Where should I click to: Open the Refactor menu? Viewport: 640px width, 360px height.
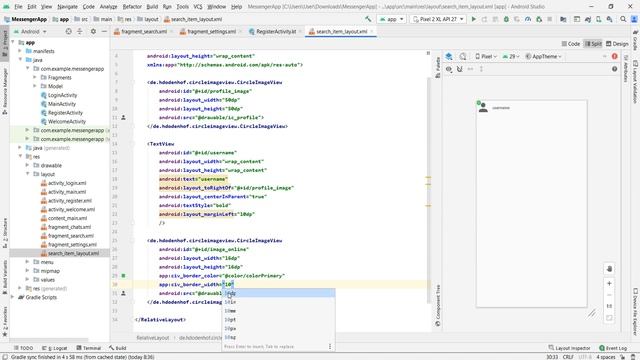(x=132, y=7)
